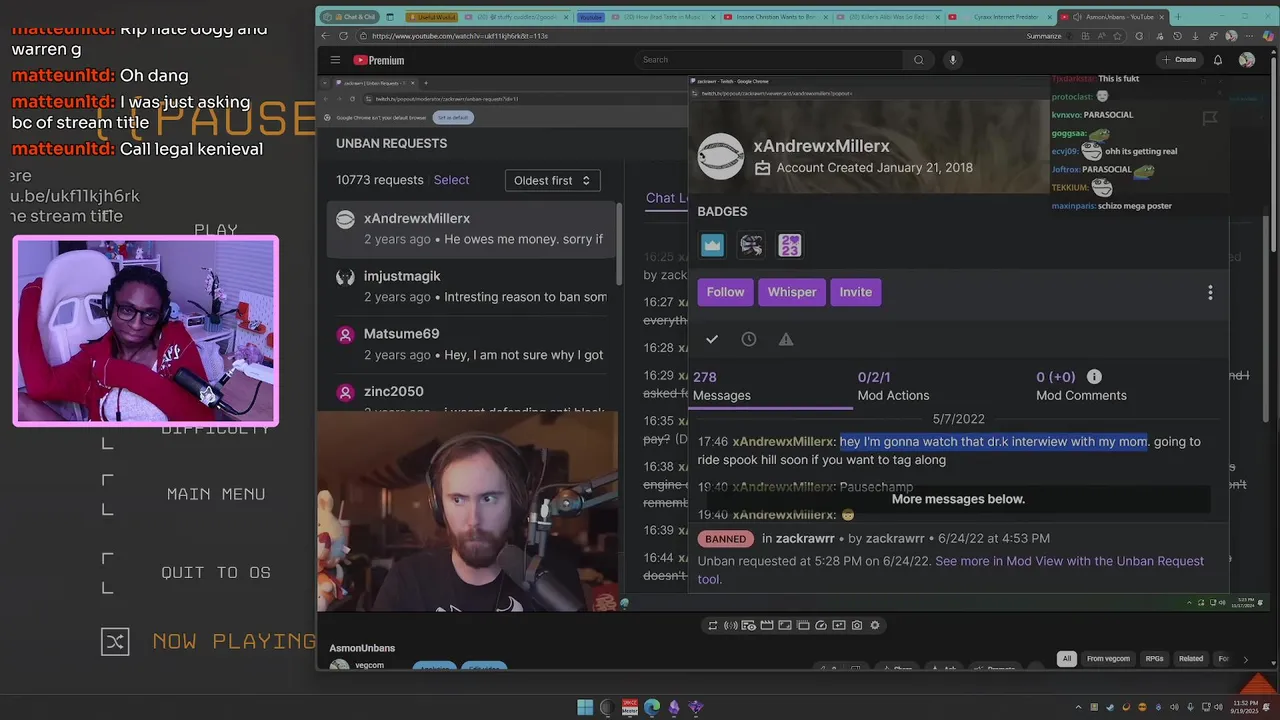Click the info icon beside Mod Comments
Viewport: 1280px width, 720px height.
click(1094, 377)
